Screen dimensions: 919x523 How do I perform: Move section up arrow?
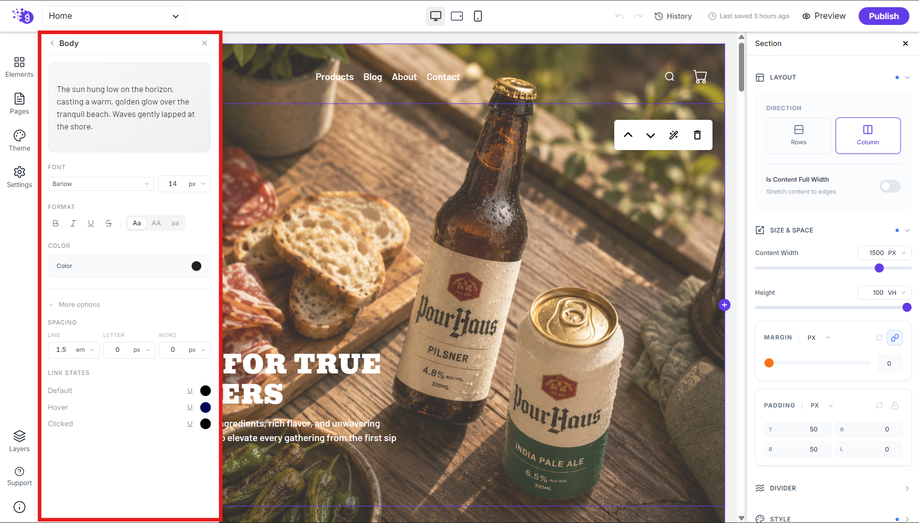[x=628, y=135]
